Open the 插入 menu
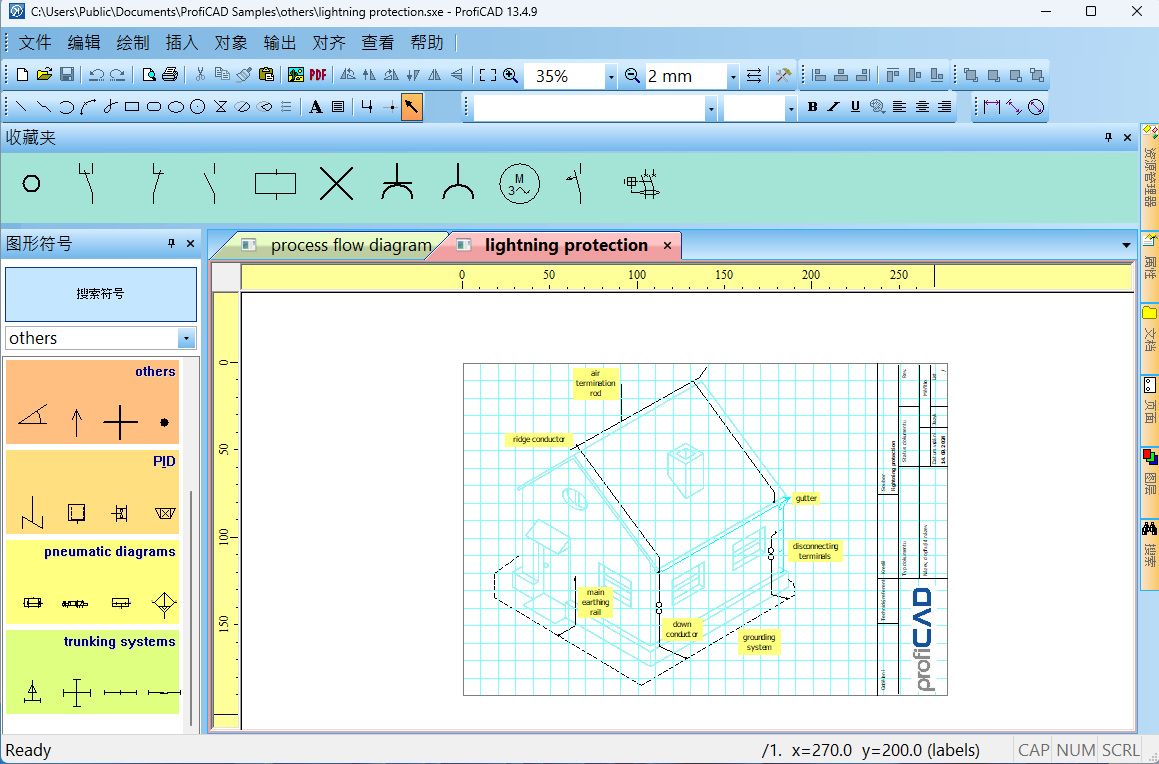Screen dimensions: 1159x764 pyautogui.click(x=182, y=43)
